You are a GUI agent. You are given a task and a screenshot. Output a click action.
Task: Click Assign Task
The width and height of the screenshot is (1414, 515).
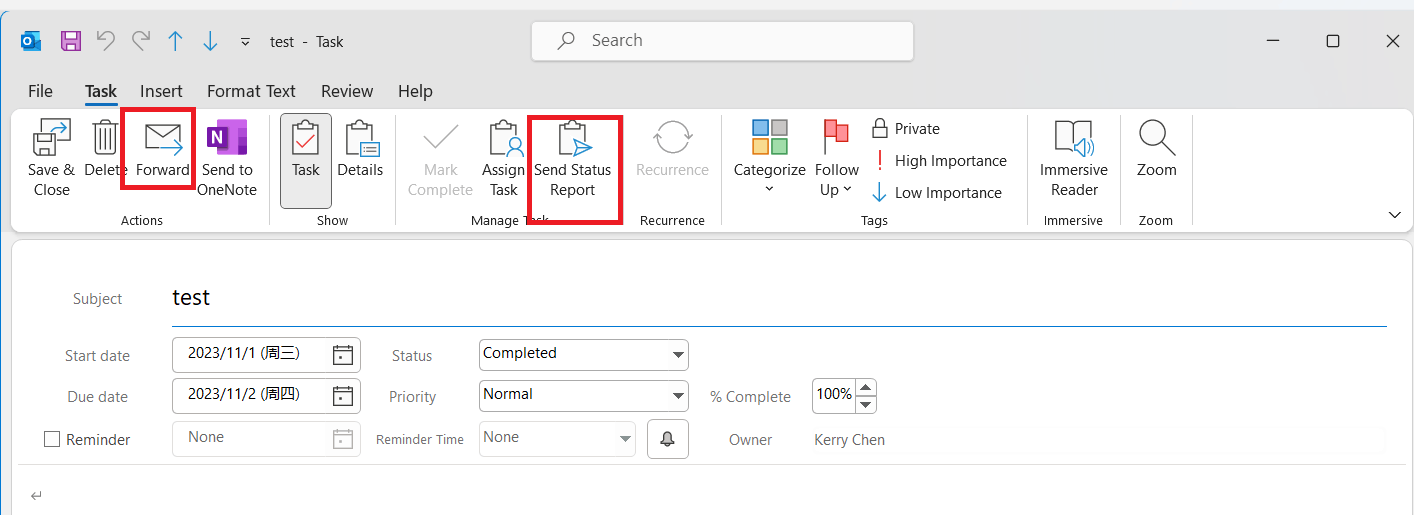pyautogui.click(x=504, y=160)
